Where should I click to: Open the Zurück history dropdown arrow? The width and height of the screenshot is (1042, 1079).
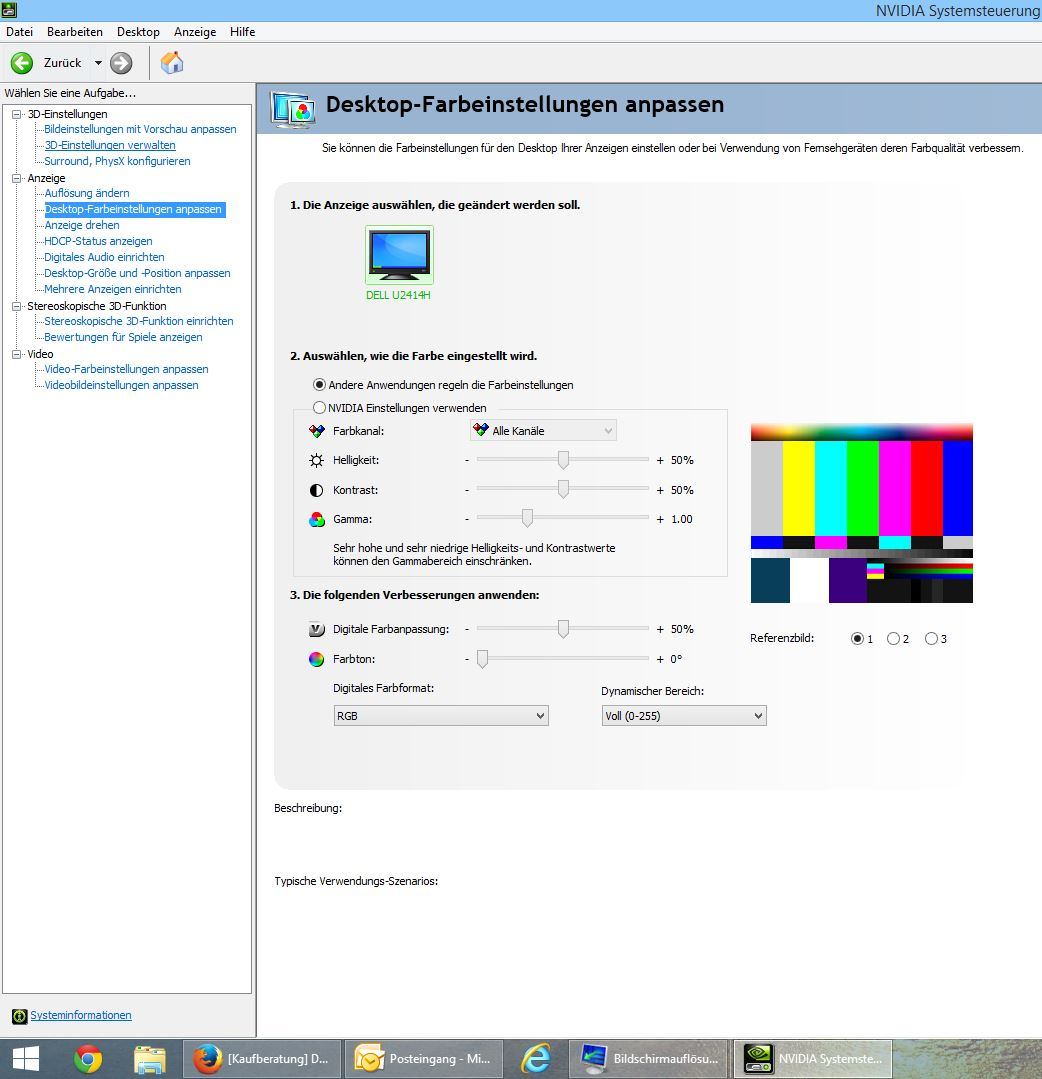point(98,63)
